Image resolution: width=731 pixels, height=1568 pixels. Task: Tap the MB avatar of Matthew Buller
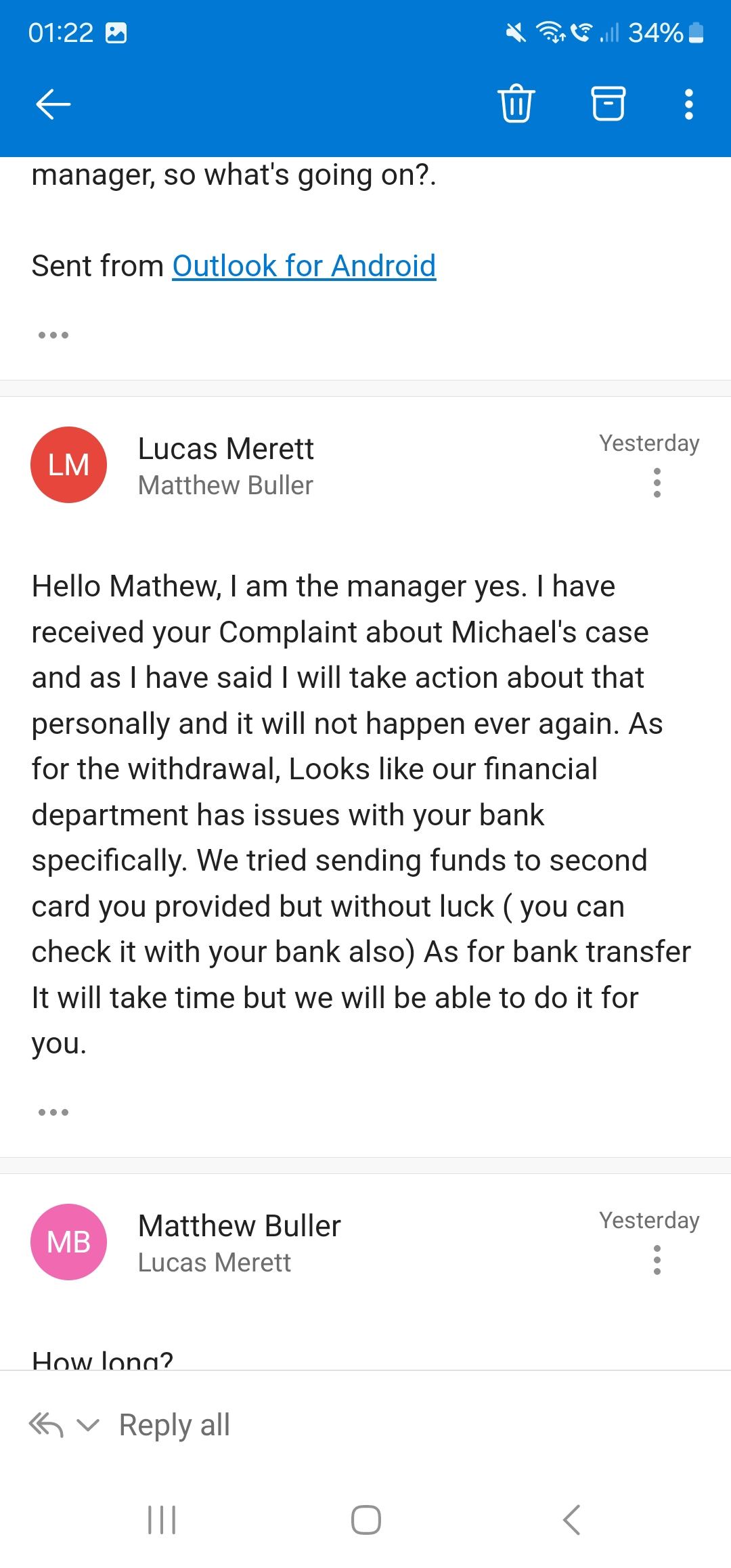point(68,1242)
